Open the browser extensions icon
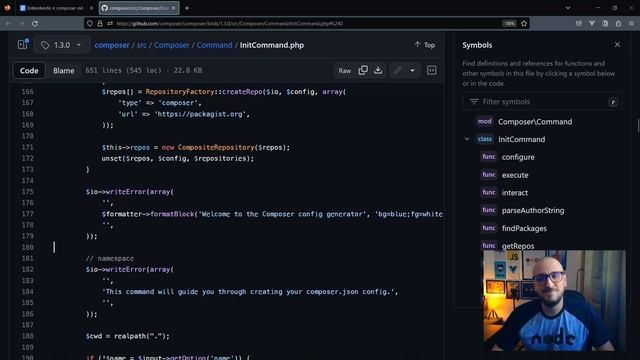 point(618,24)
